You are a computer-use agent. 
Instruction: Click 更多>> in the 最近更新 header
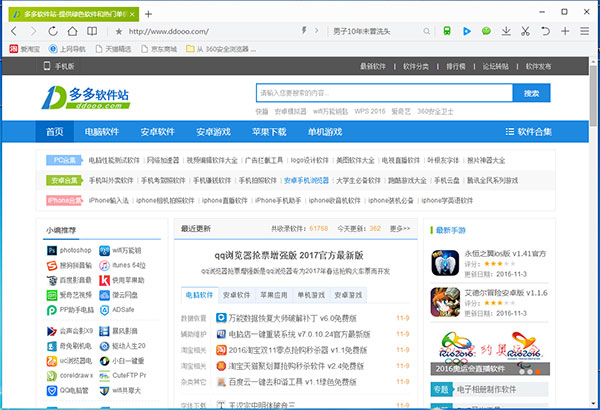pyautogui.click(x=400, y=229)
